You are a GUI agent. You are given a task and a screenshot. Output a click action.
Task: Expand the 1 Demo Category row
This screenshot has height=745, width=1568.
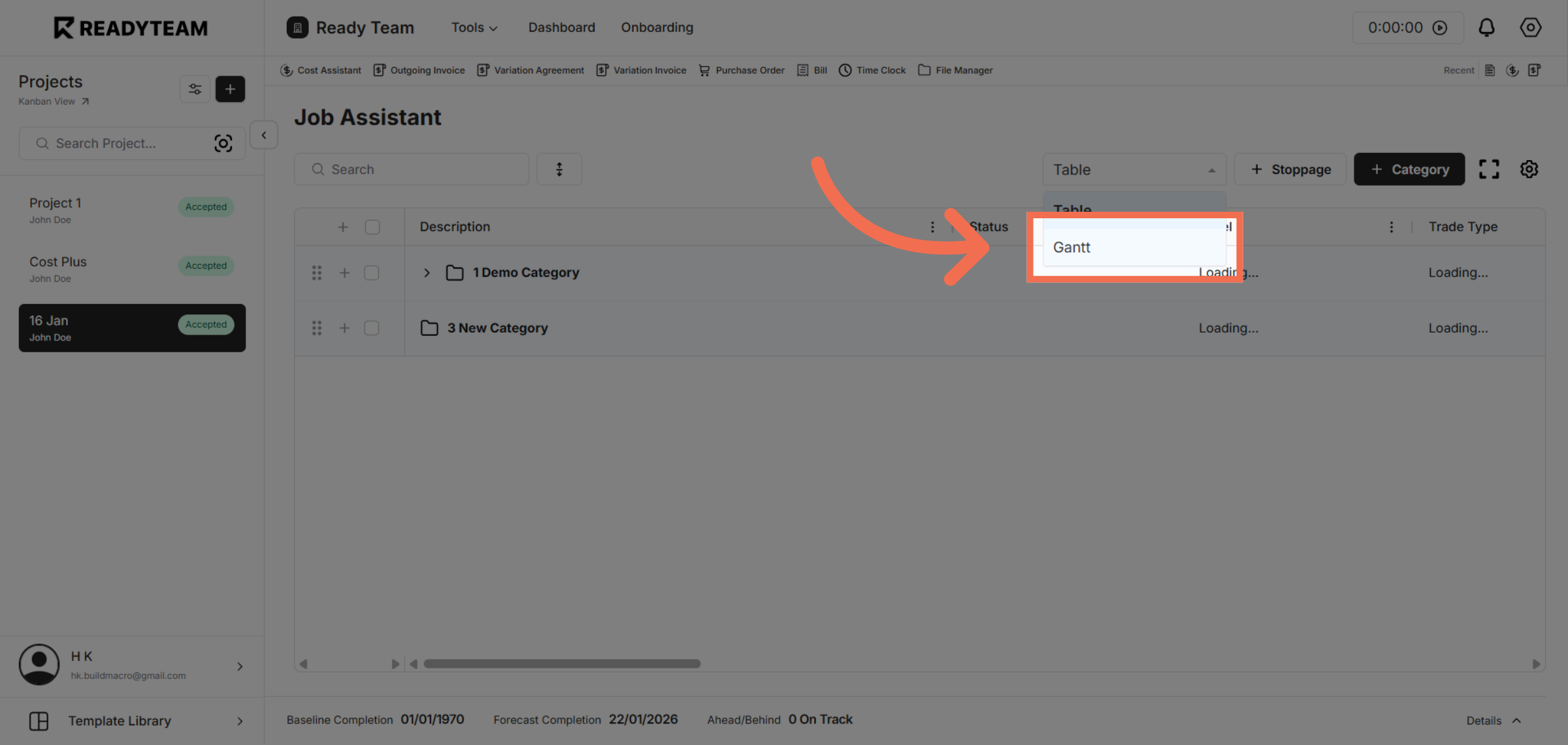(427, 273)
